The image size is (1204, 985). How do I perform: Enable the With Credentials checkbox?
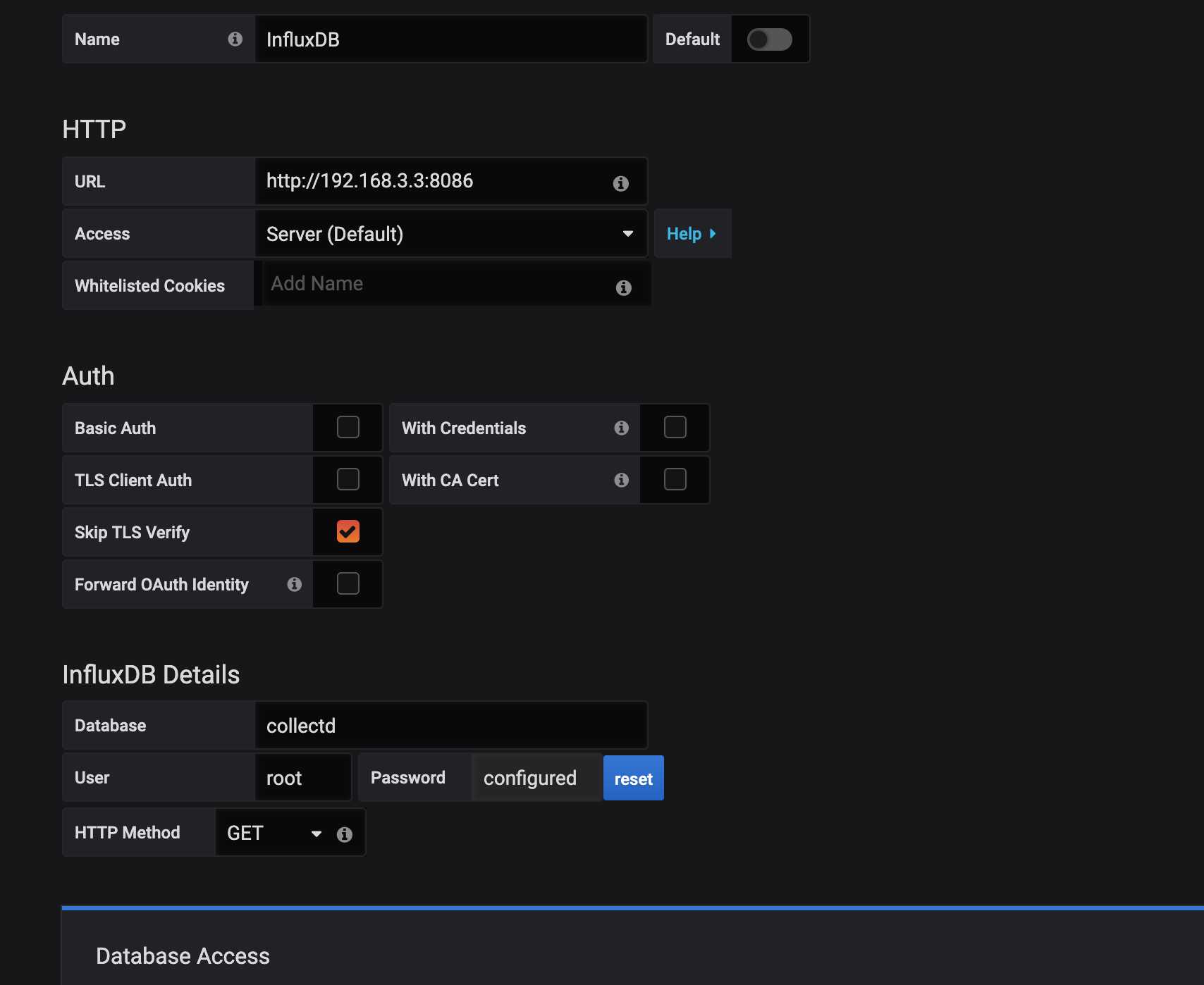tap(675, 427)
